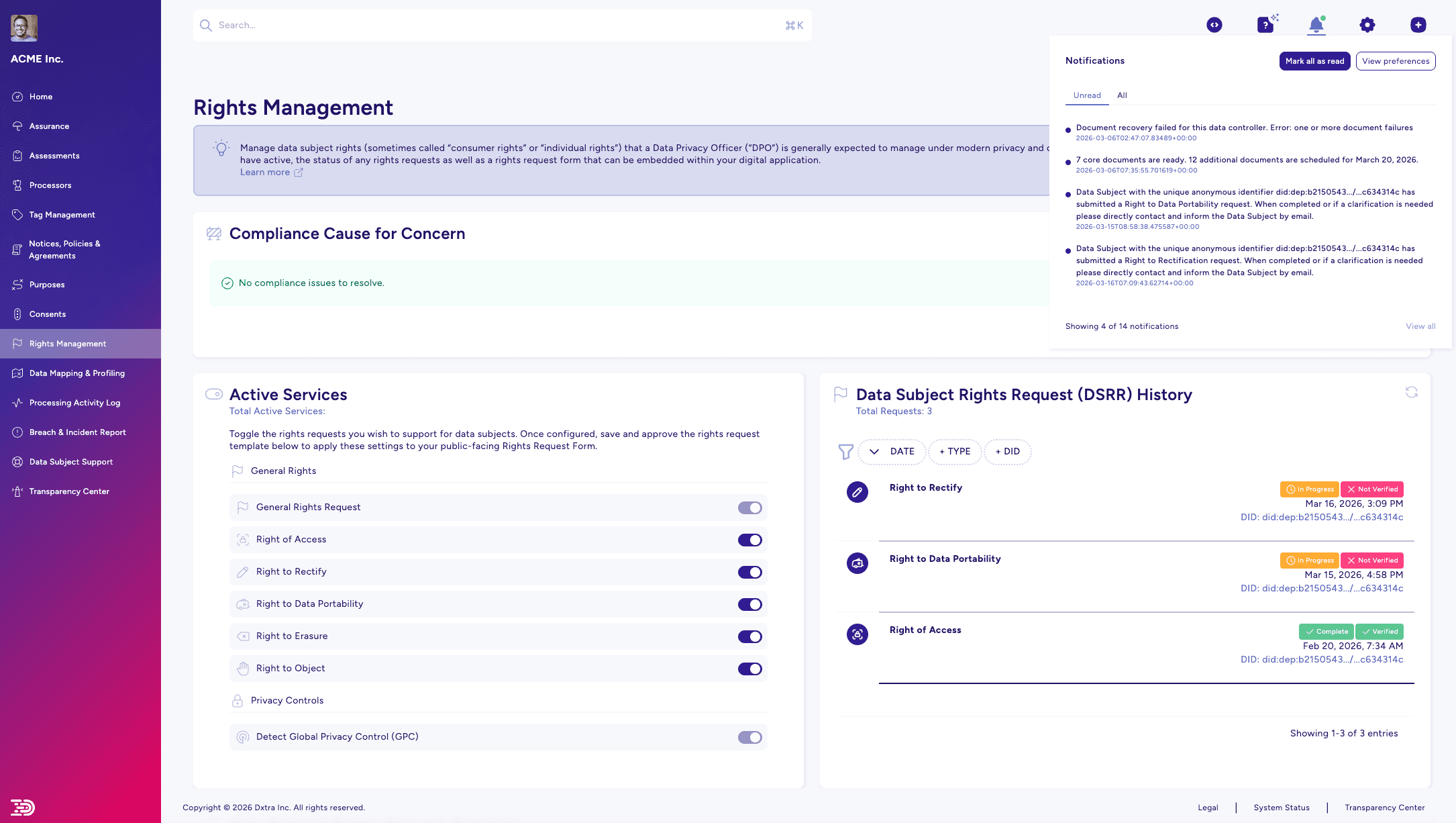Screen dimensions: 1456x823
Task: Open Breach & Incident Report
Action: tap(78, 432)
